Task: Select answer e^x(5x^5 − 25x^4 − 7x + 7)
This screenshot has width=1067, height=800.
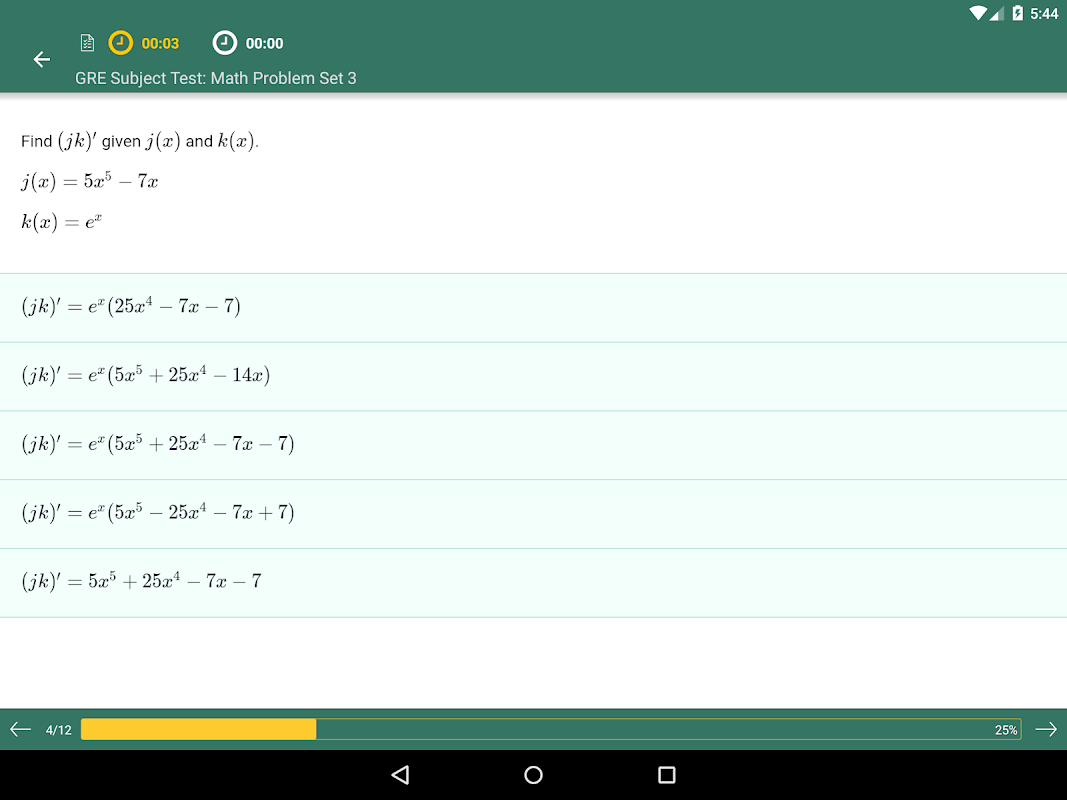Action: pyautogui.click(x=534, y=514)
